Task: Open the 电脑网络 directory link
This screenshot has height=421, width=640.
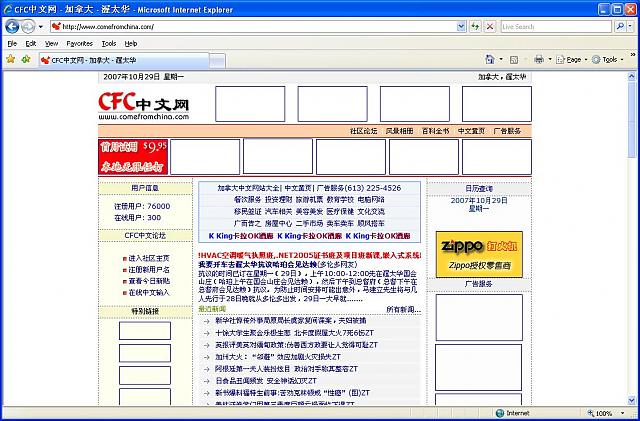Action: 371,200
